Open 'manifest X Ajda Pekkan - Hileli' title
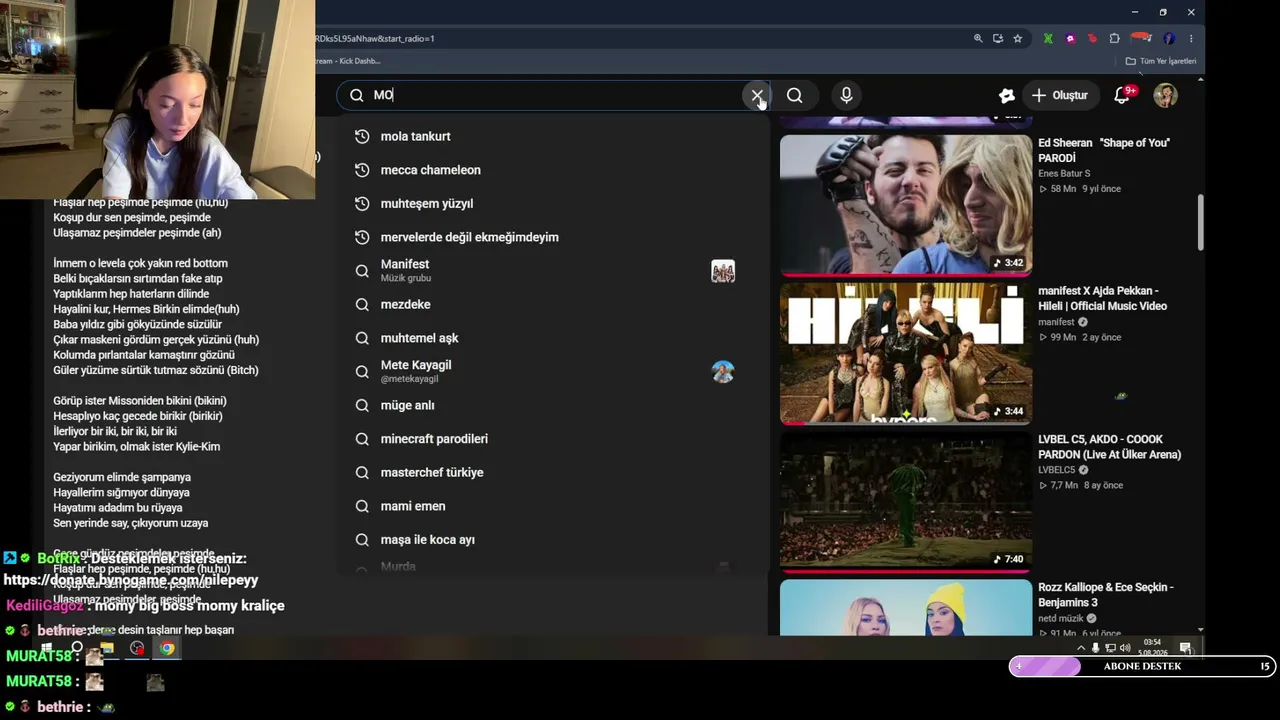 1102,298
